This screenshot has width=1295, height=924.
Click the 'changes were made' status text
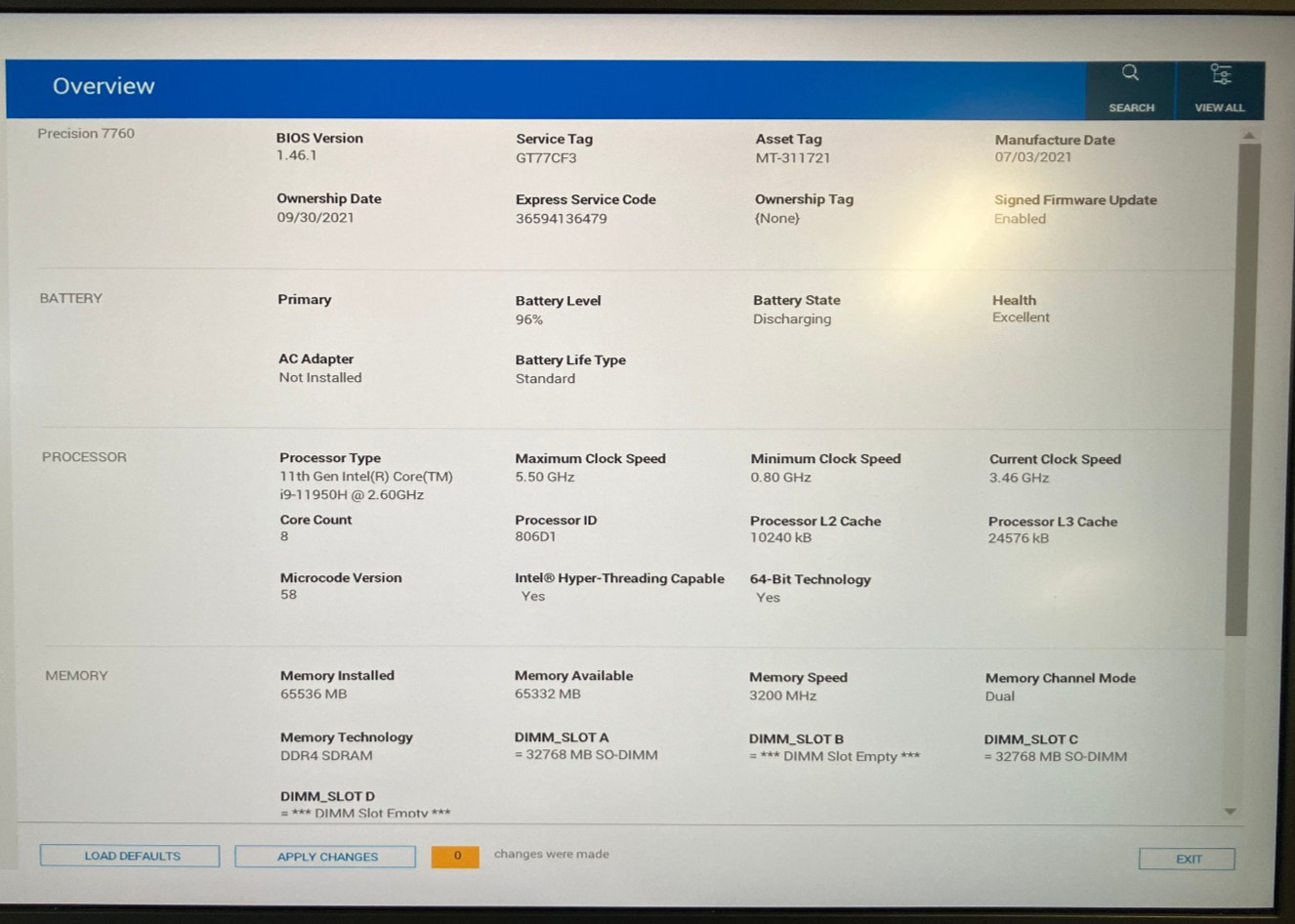coord(551,854)
